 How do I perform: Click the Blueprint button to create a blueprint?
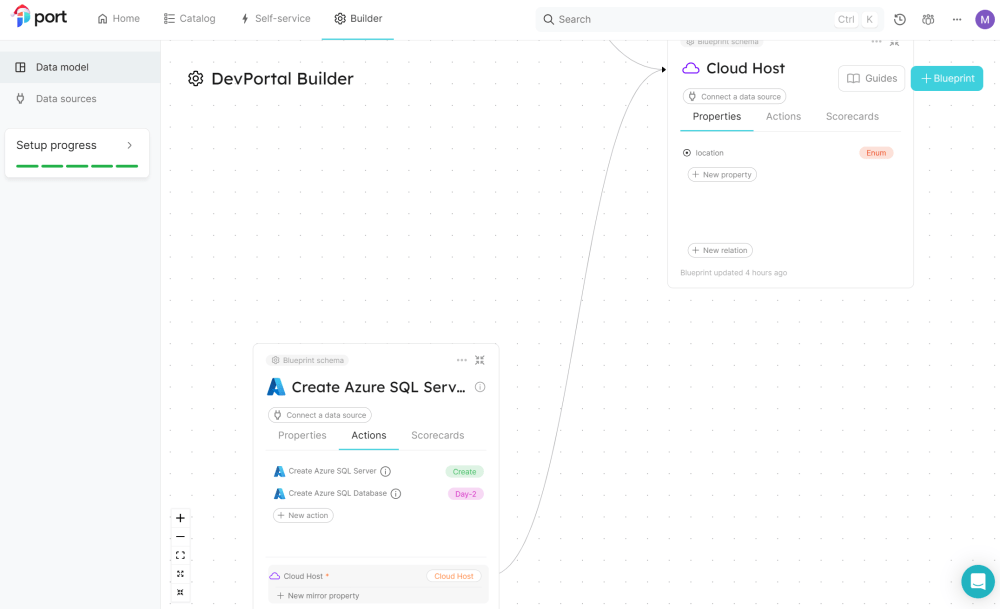(x=946, y=77)
